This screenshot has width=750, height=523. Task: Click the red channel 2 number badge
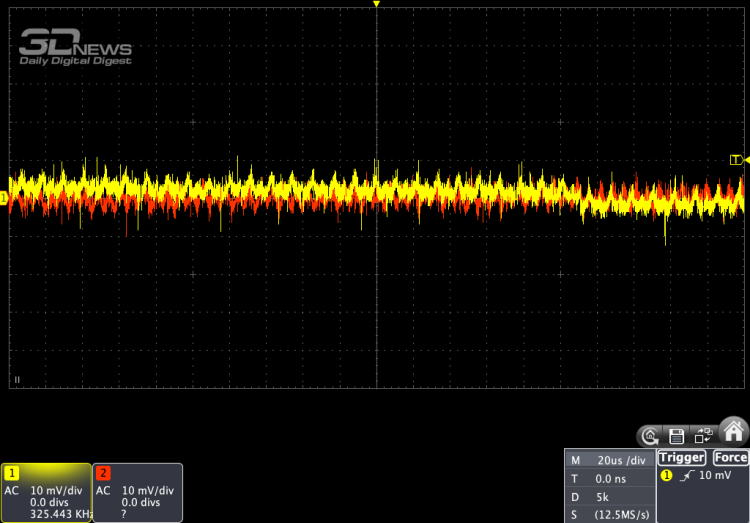pyautogui.click(x=103, y=472)
